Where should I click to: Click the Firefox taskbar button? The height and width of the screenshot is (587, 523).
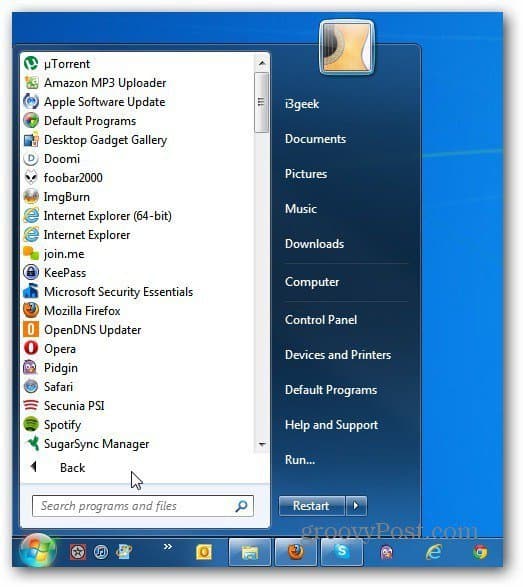click(x=296, y=552)
